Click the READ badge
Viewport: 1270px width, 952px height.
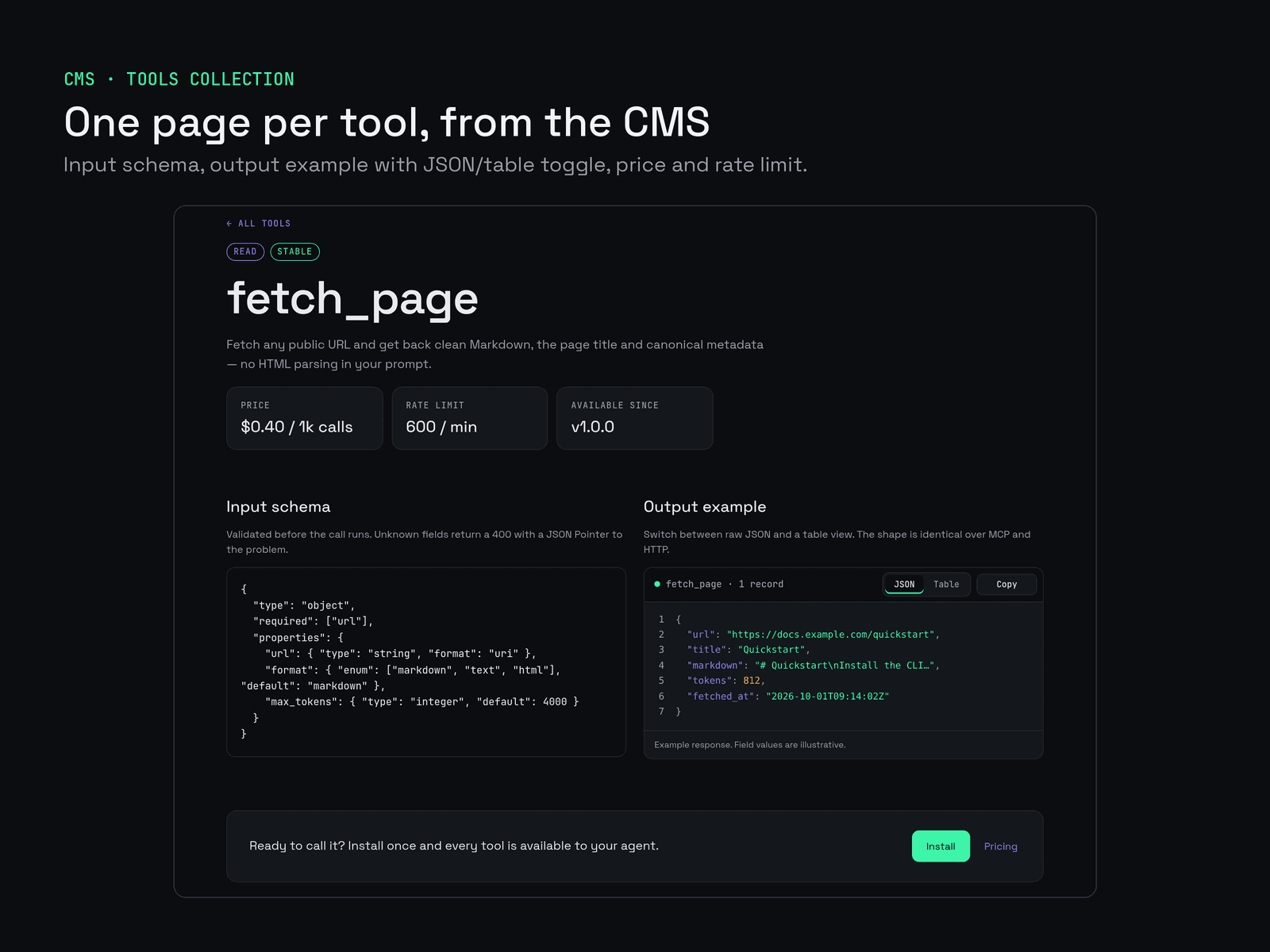(245, 251)
